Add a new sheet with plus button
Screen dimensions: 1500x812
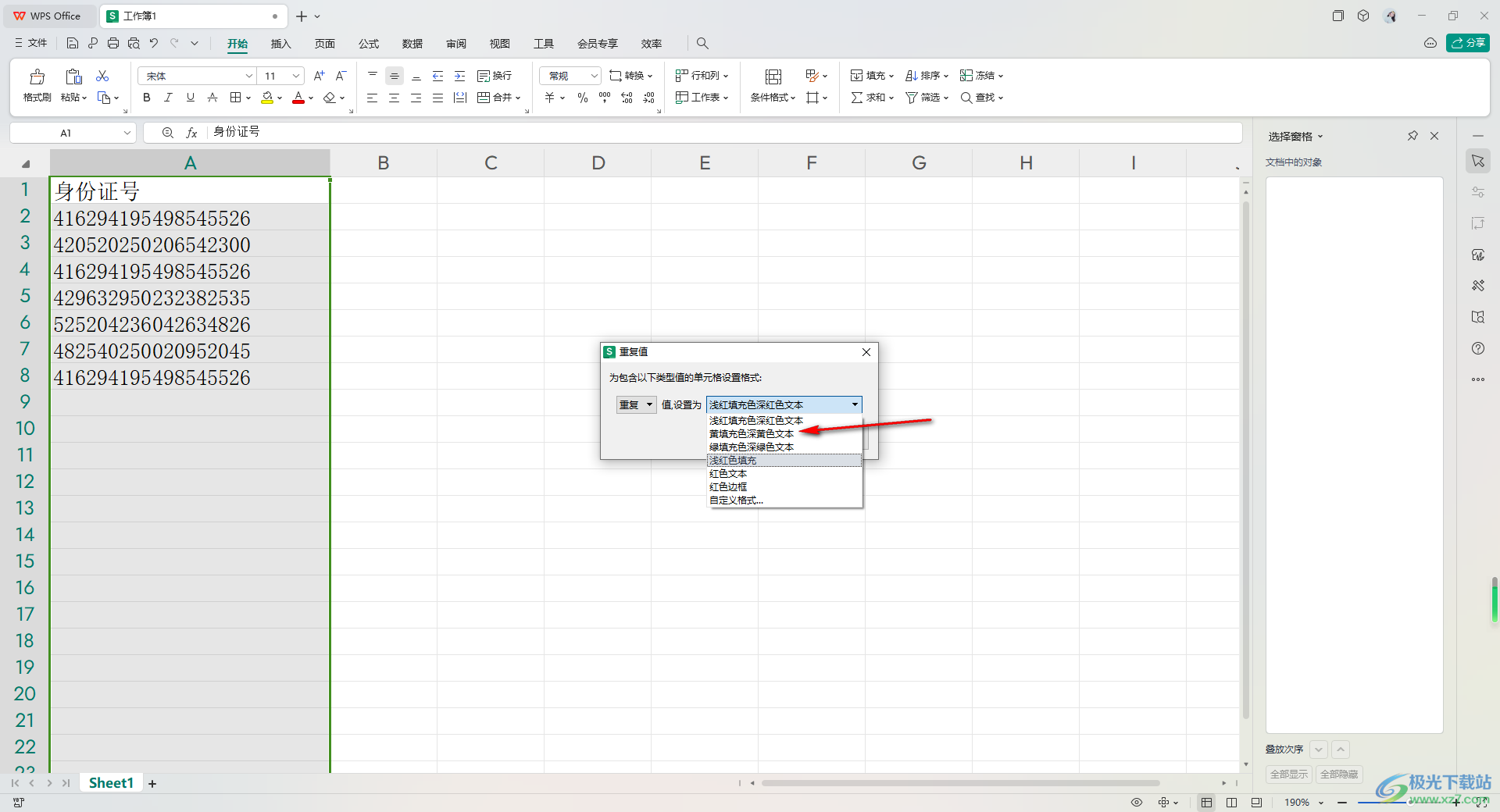[x=152, y=784]
